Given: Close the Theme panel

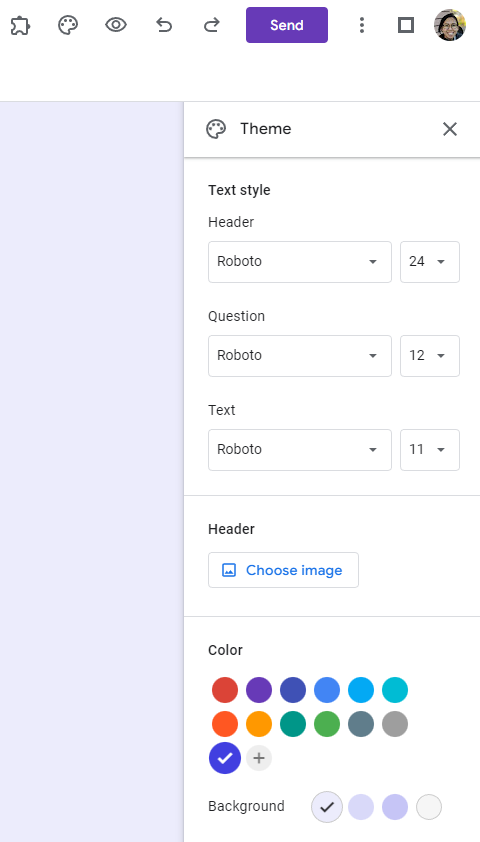Looking at the screenshot, I should pos(449,129).
